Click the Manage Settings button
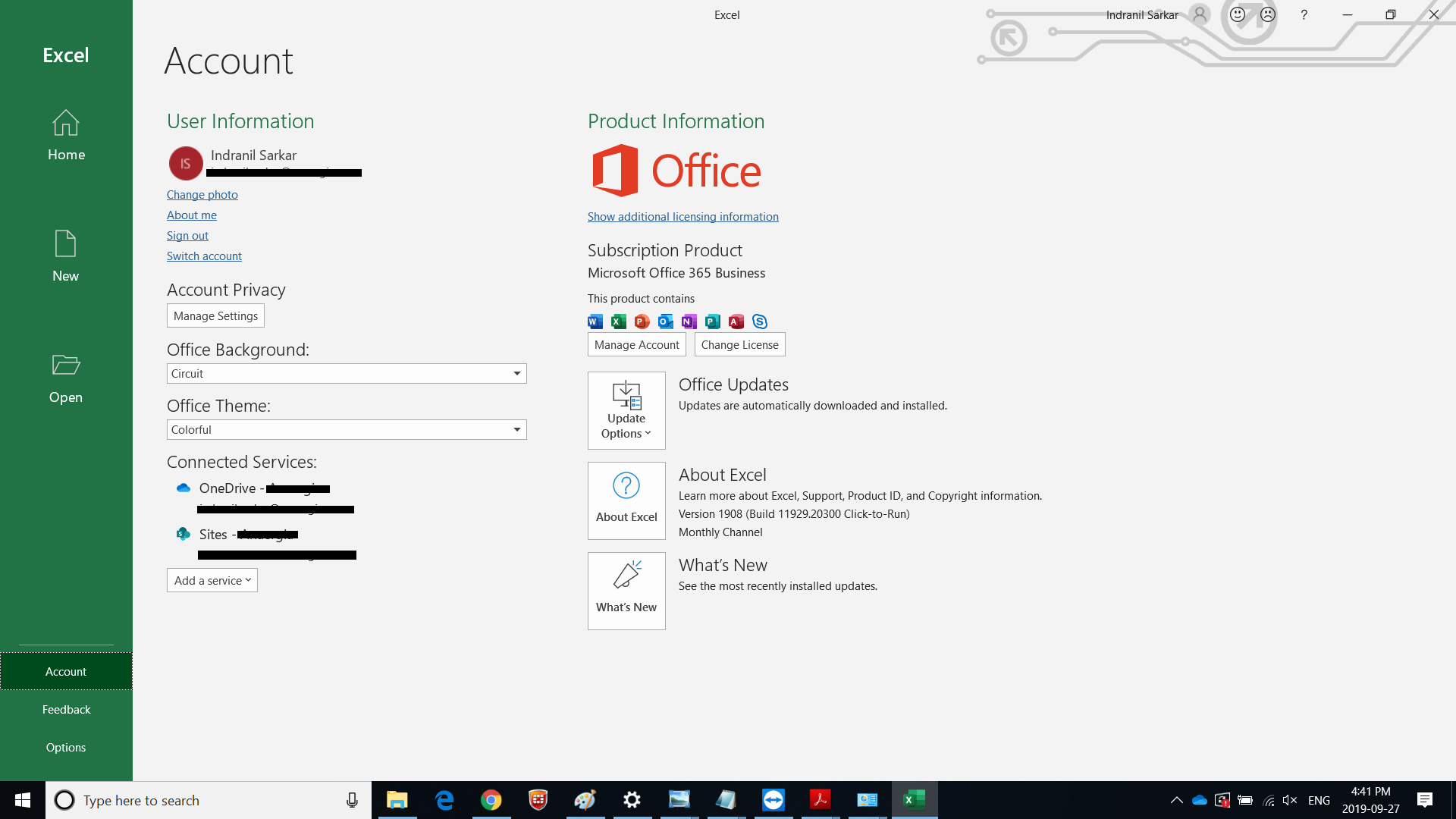Screen dimensions: 1456x819 (215, 315)
